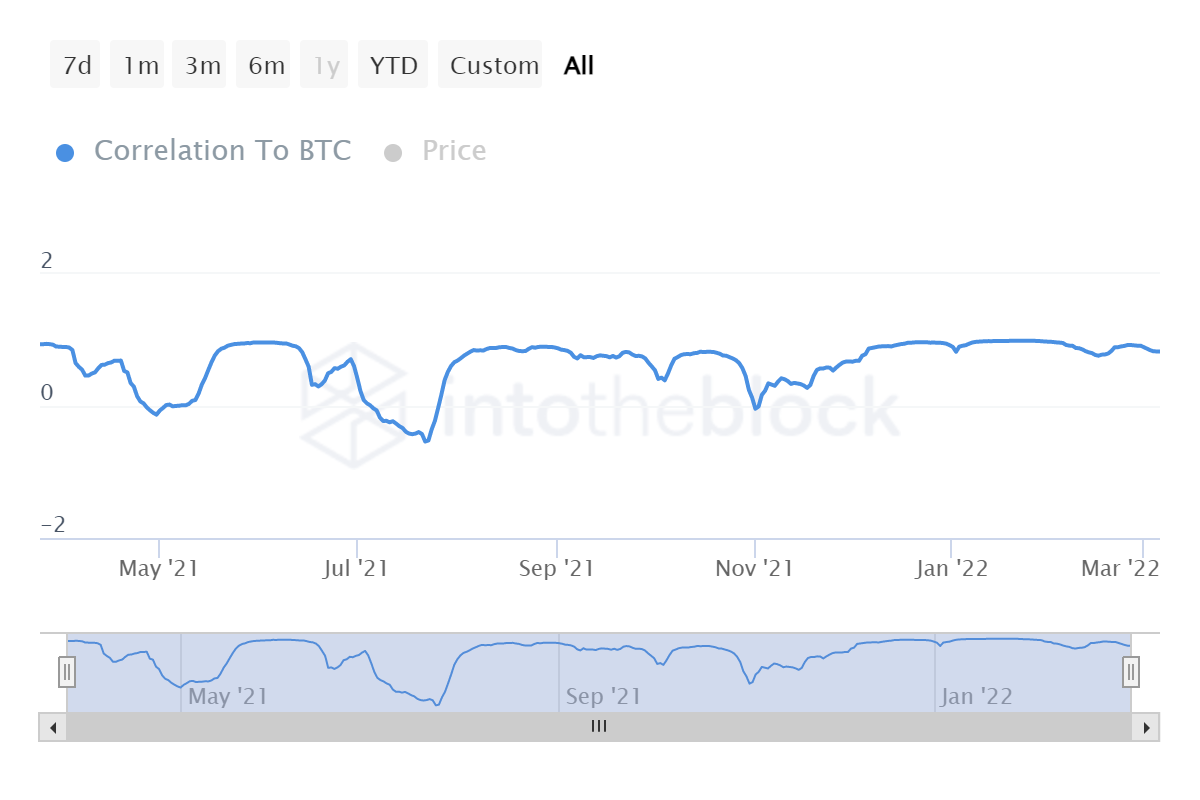The image size is (1200, 800).
Task: Switch to the 7d time range
Action: coord(75,64)
